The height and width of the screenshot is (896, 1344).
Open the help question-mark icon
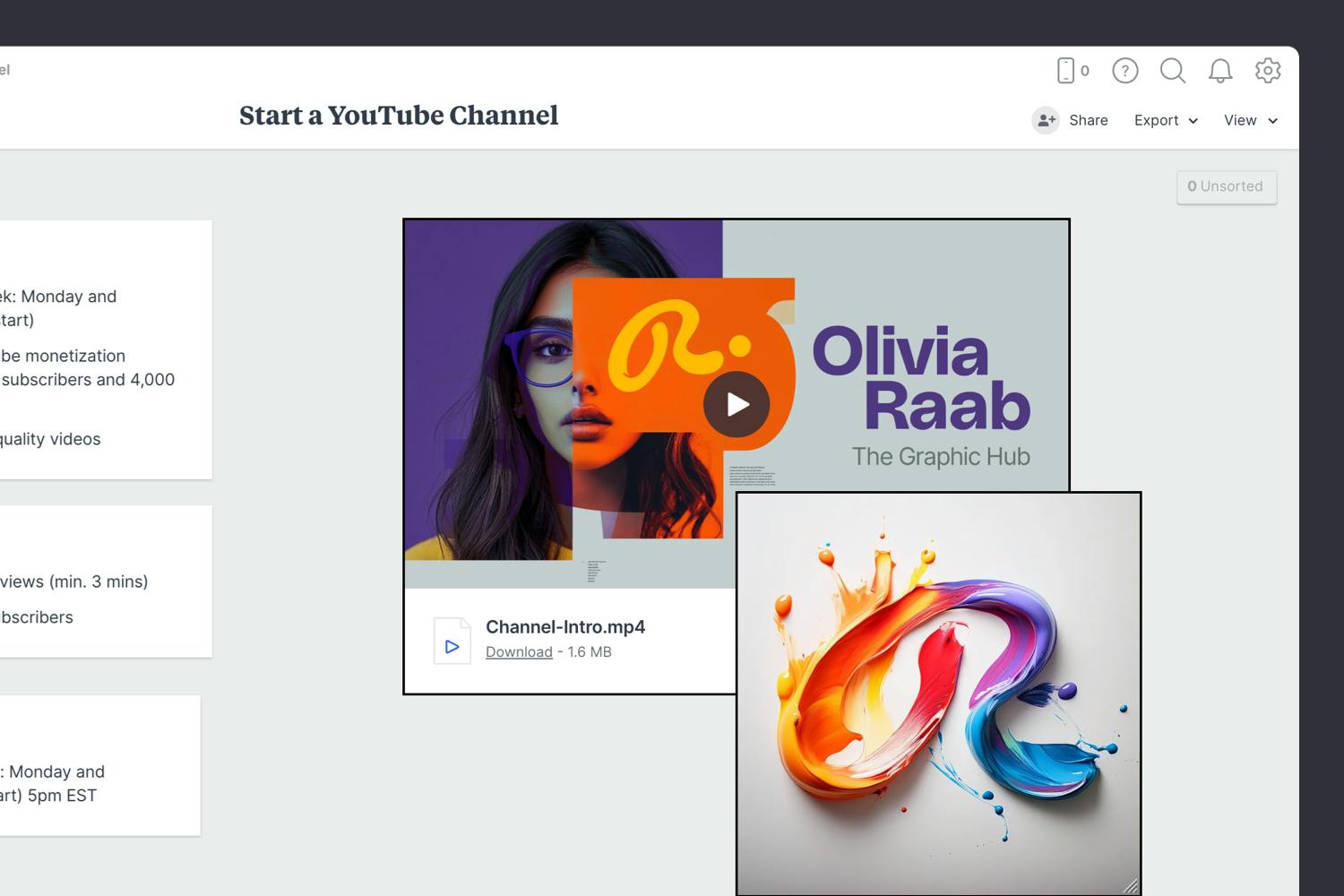point(1125,71)
